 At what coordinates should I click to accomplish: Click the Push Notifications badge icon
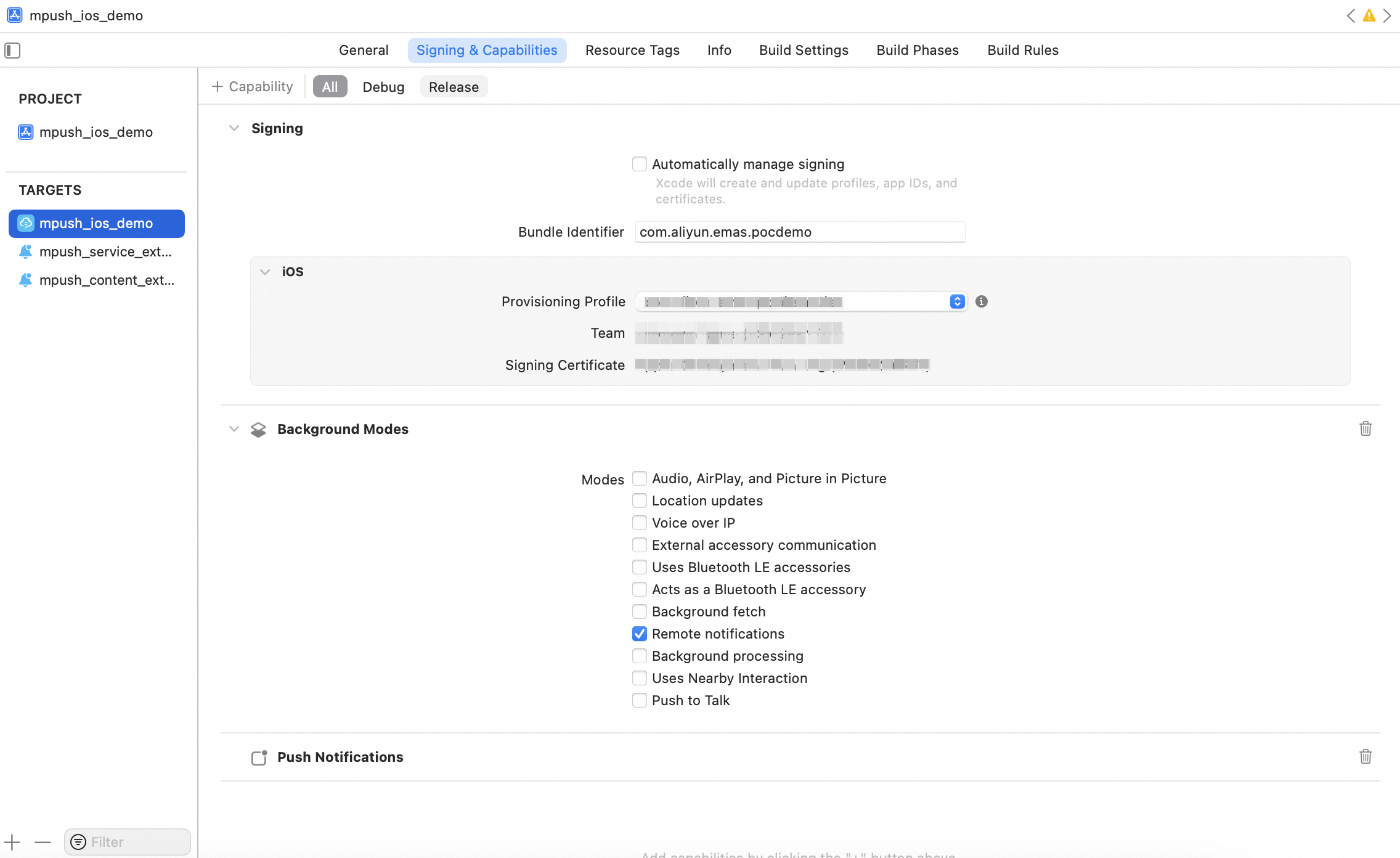[x=259, y=758]
